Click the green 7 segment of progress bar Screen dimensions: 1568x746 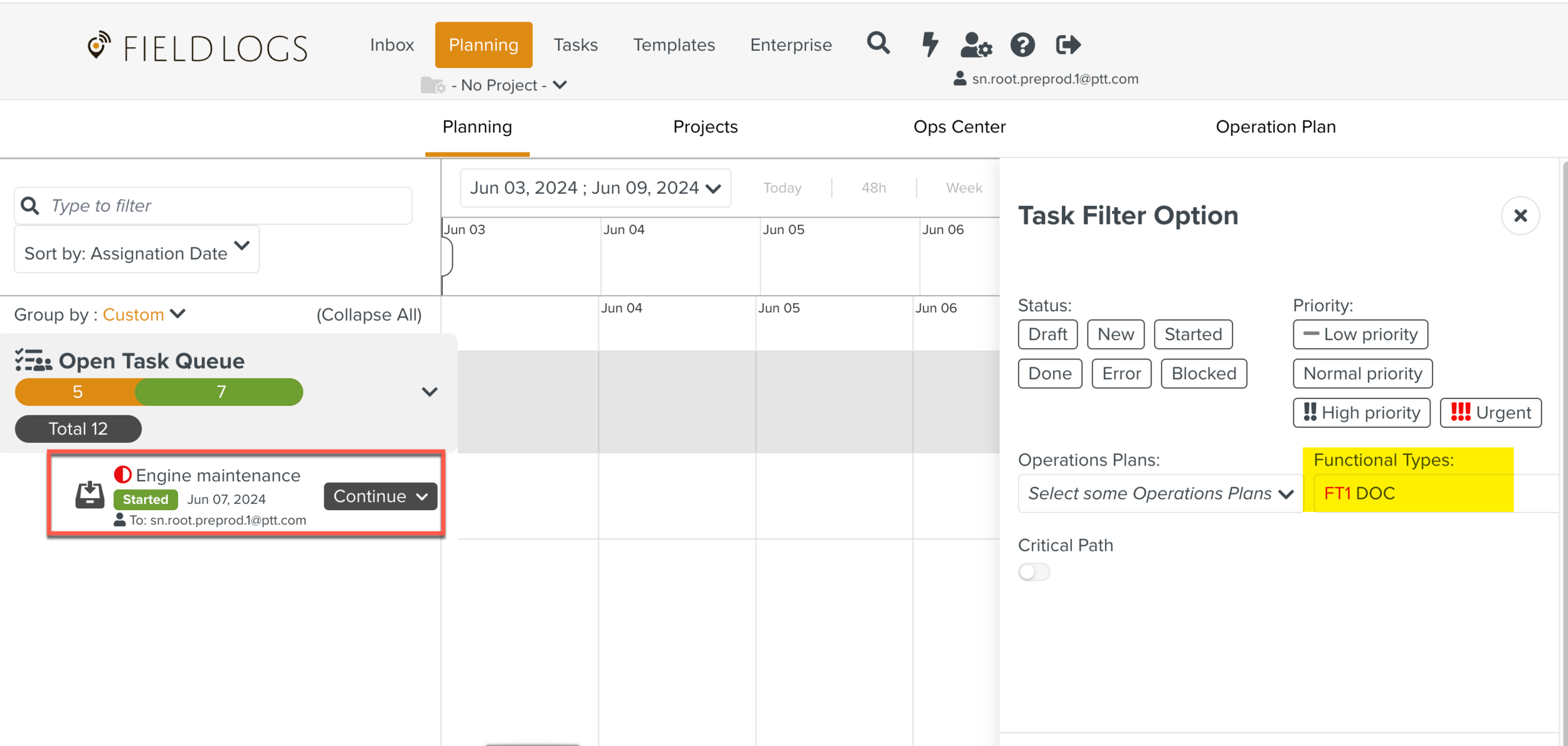(221, 392)
